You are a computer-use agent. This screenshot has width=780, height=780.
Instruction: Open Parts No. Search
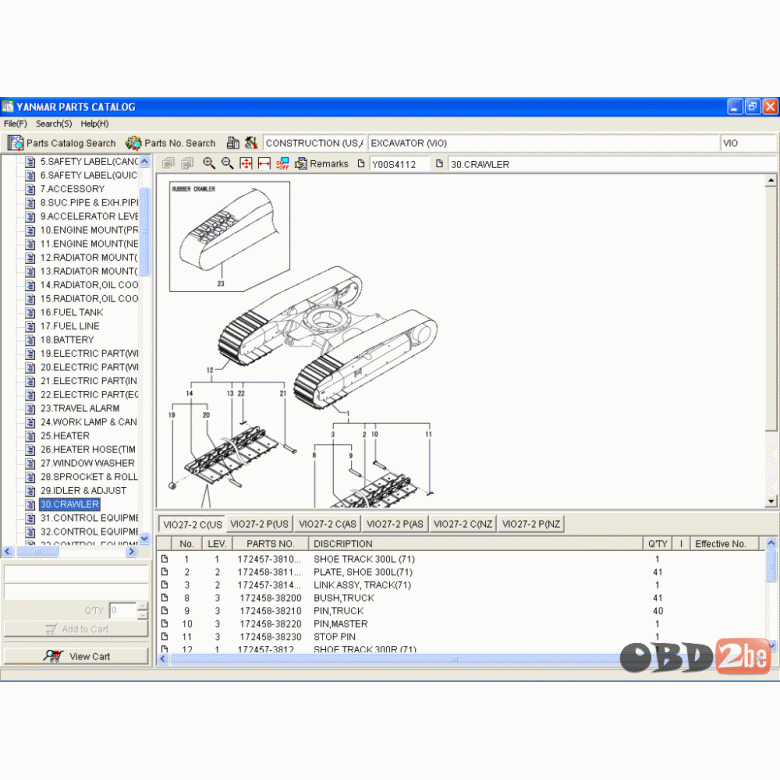171,143
